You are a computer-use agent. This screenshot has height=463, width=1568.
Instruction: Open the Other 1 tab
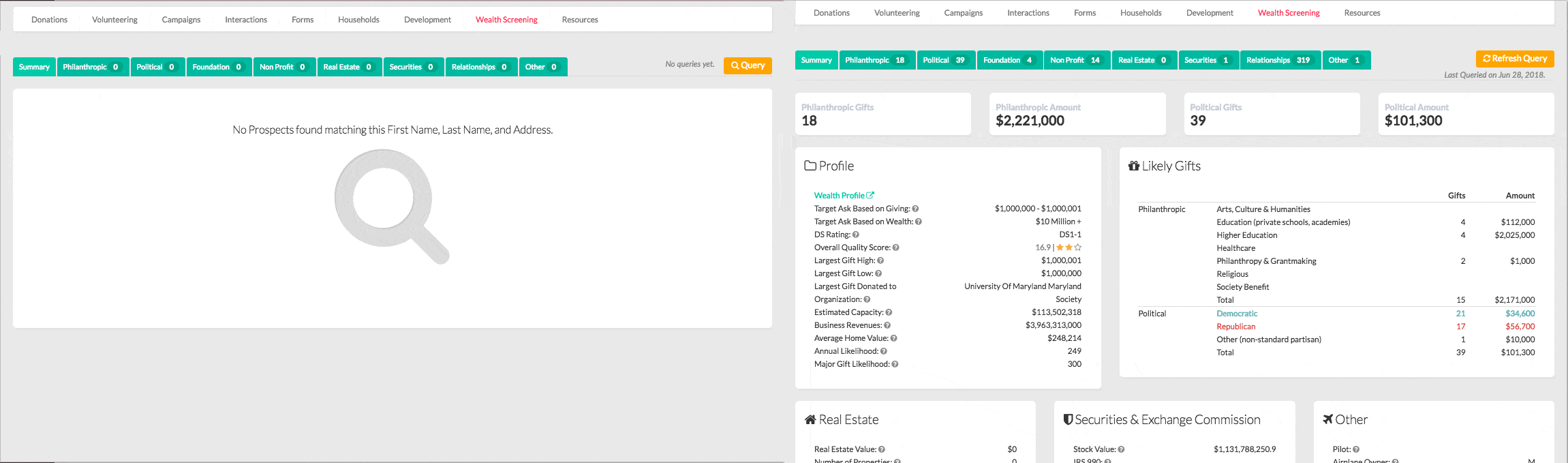click(x=1346, y=60)
